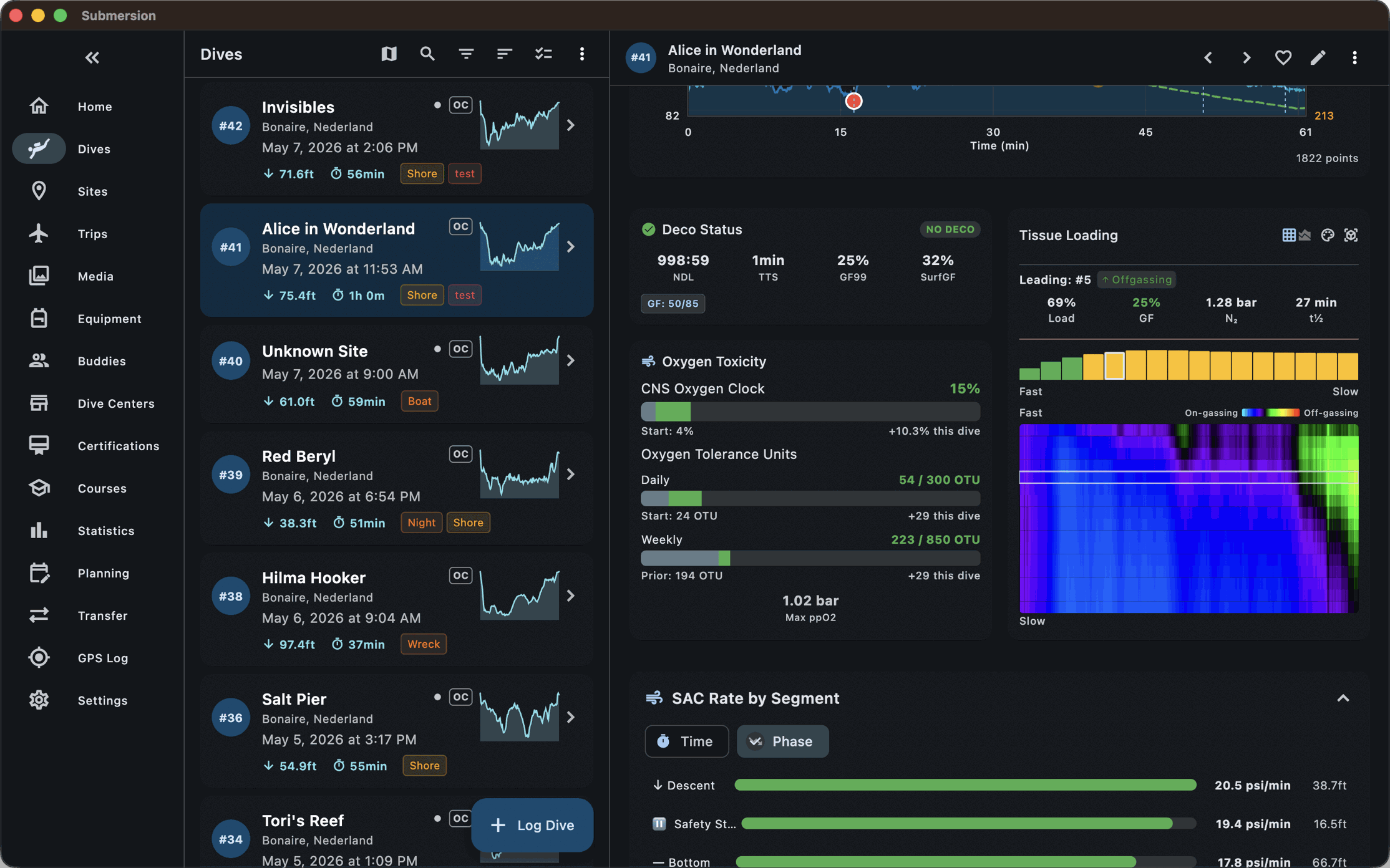Open Transfer from the sidebar

[x=92, y=615]
